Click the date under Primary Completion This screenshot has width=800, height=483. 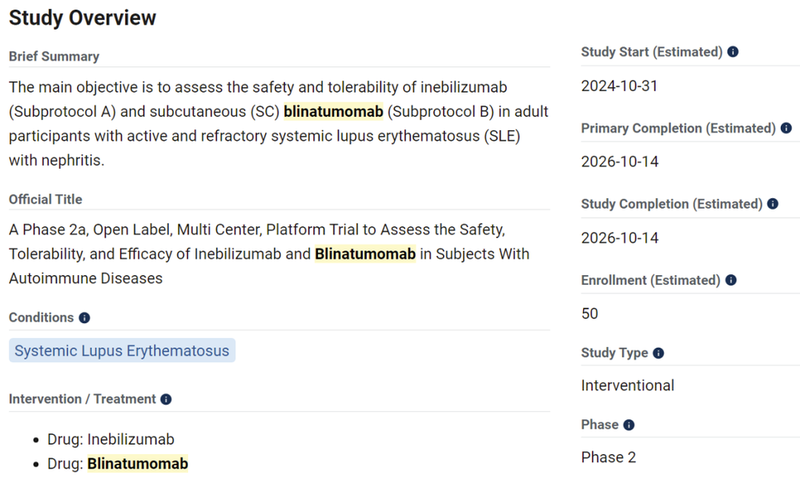[619, 162]
